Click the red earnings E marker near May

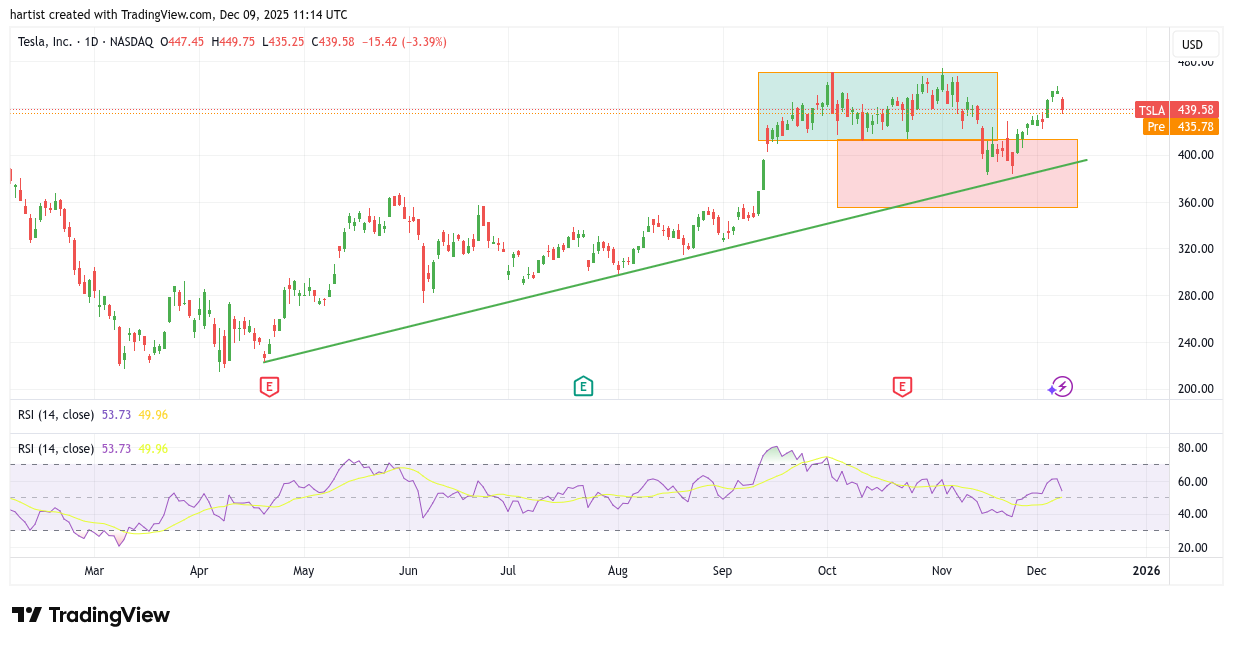[x=269, y=386]
